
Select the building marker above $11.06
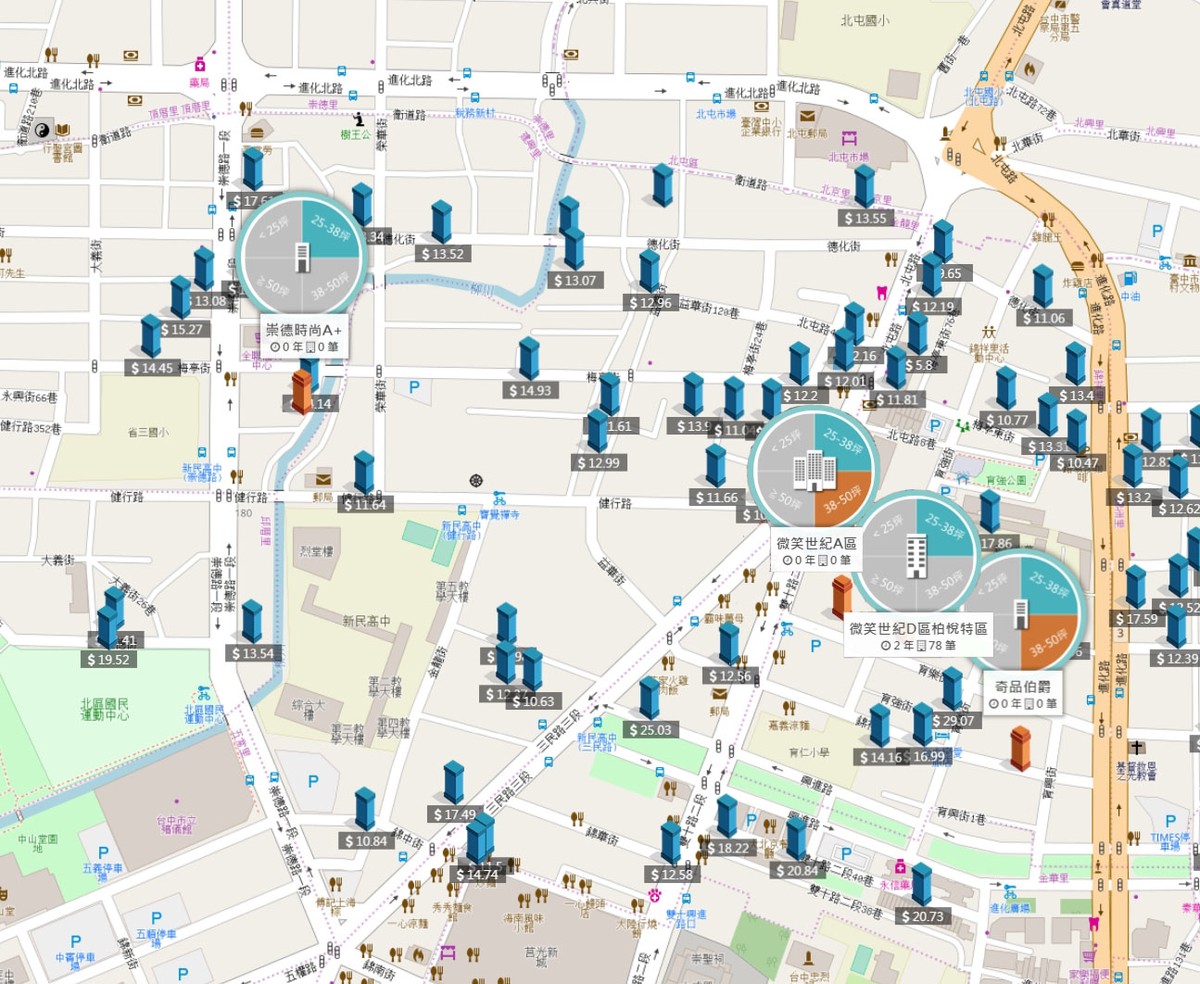(x=1043, y=287)
